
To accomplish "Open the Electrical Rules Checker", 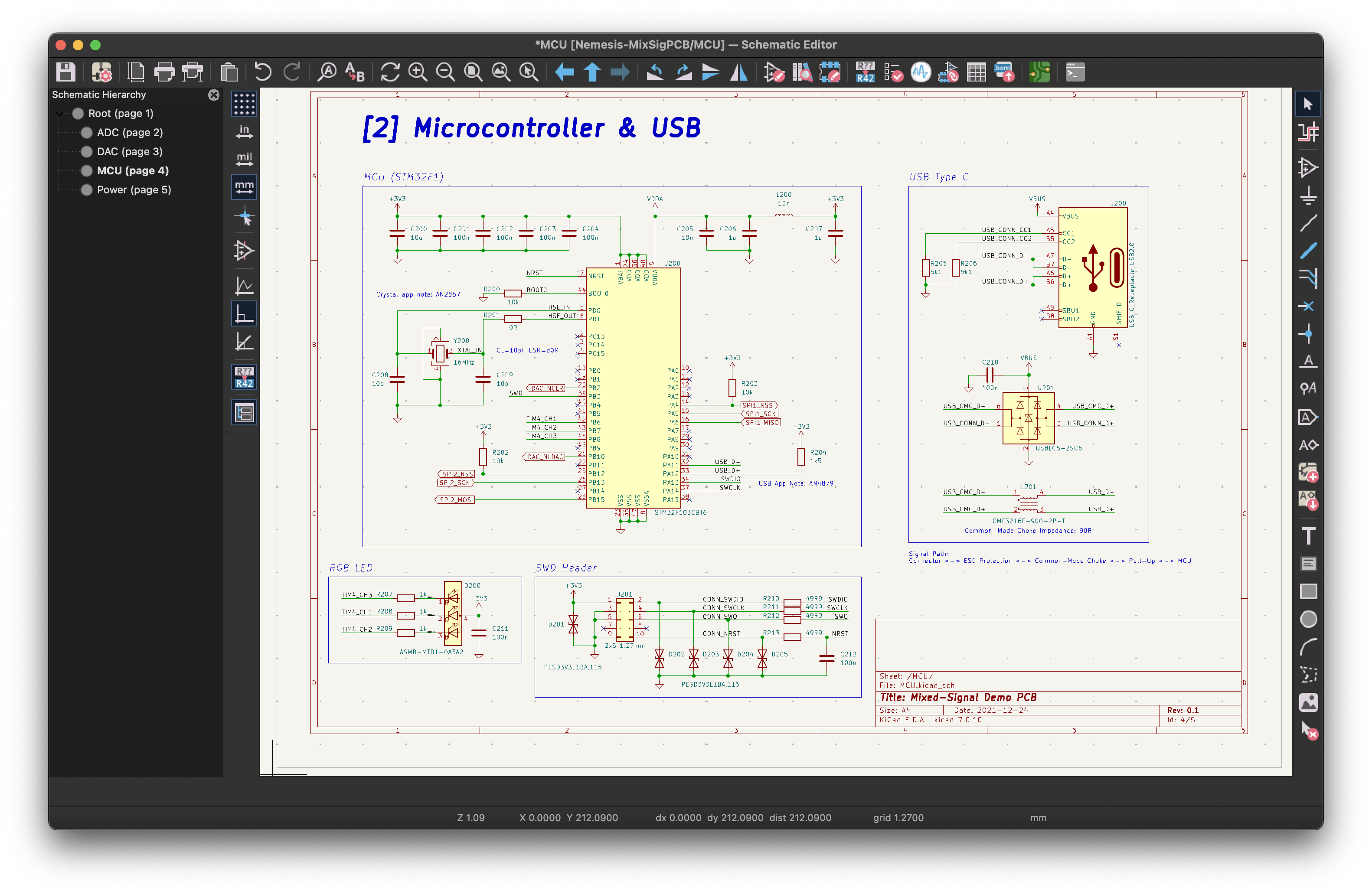I will click(x=893, y=72).
